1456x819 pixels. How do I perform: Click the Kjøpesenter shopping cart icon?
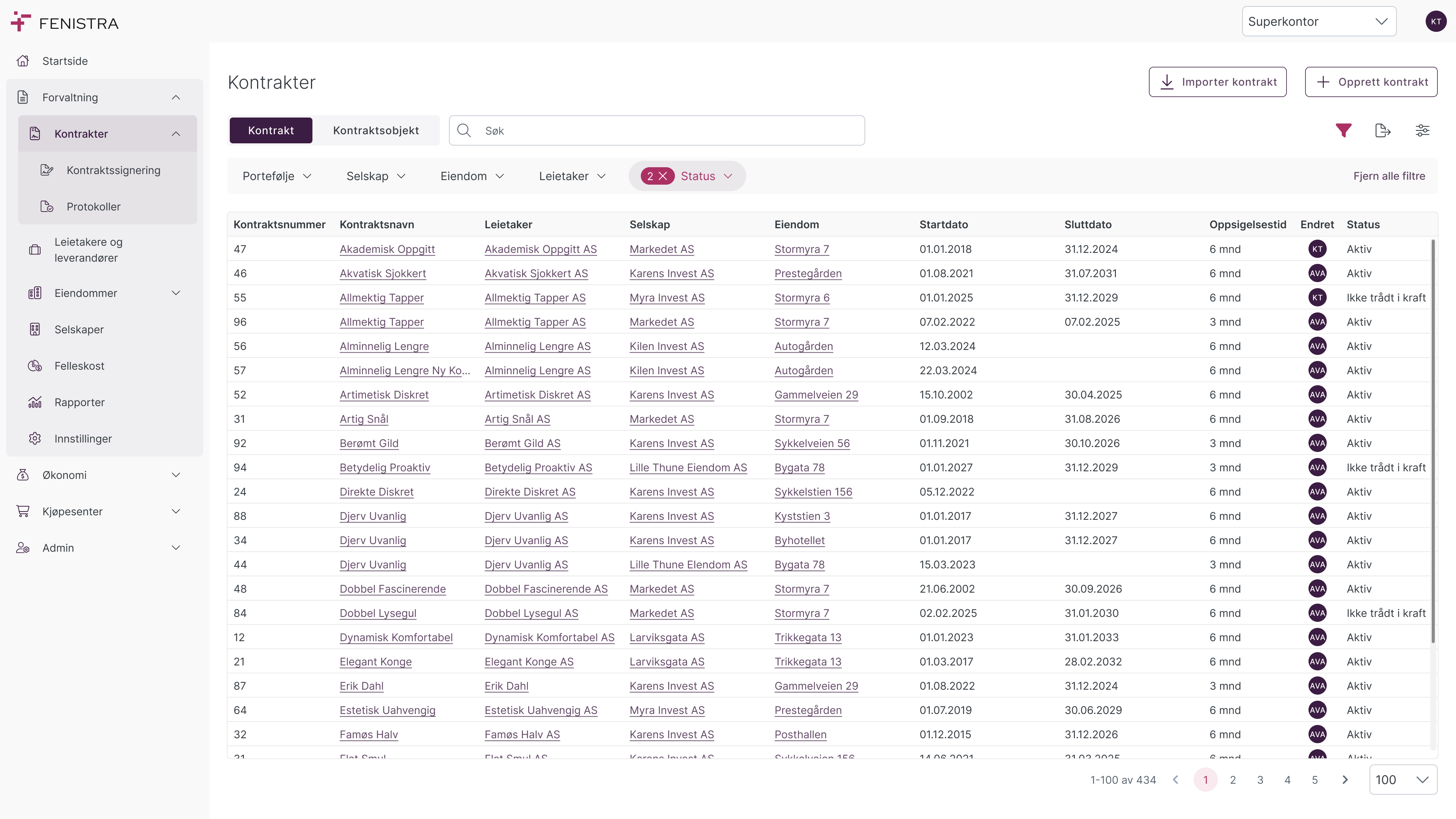click(23, 511)
